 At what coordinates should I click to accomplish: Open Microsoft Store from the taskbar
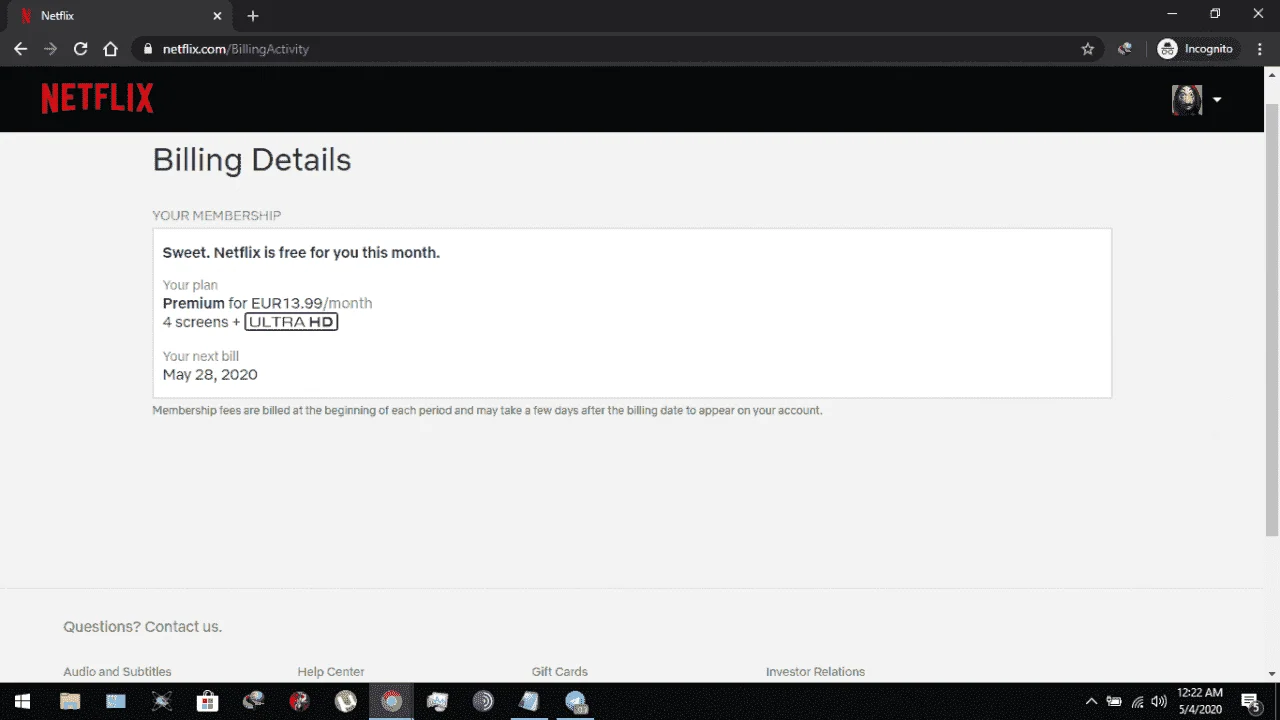[x=207, y=701]
